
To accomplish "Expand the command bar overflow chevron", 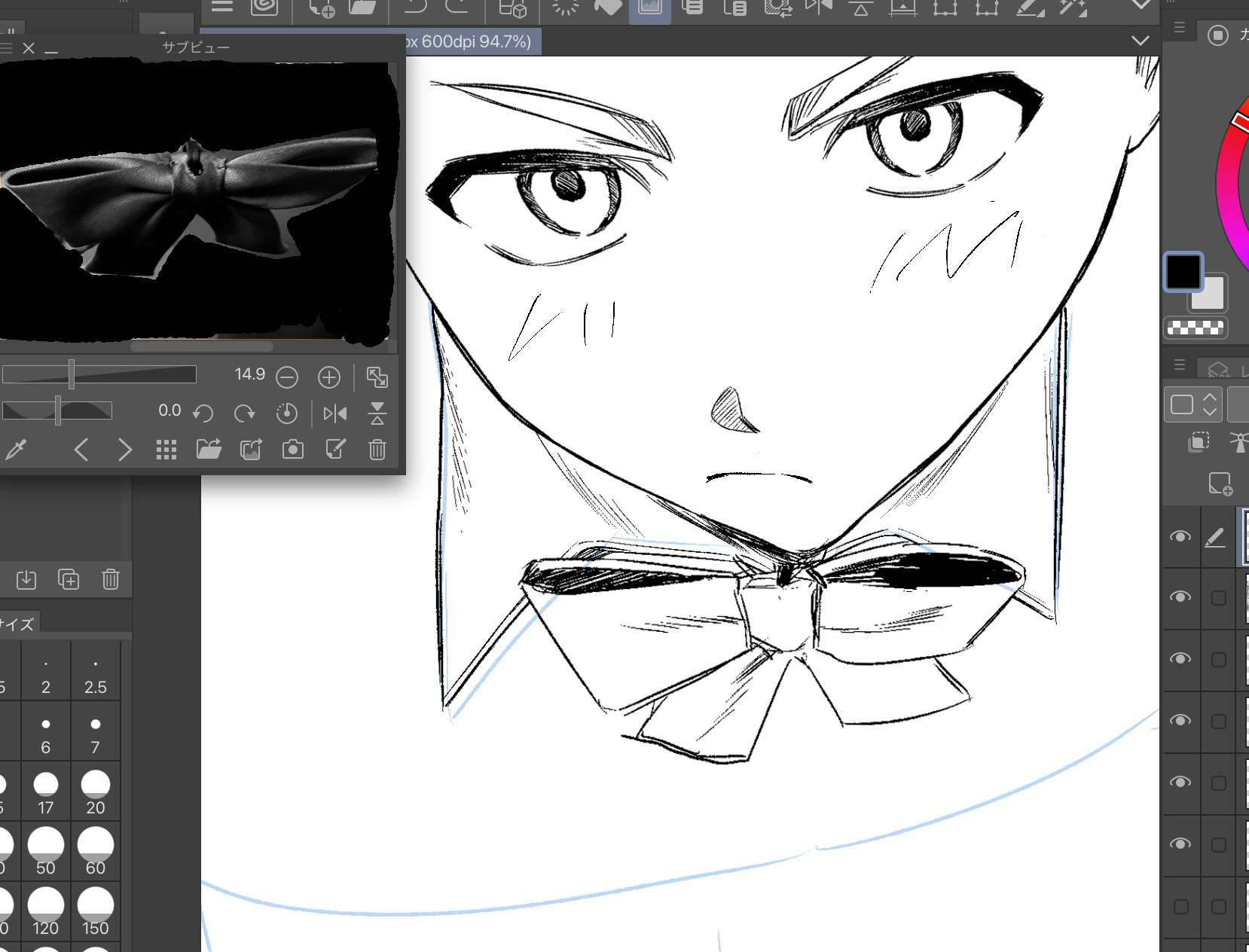I will point(1141,6).
